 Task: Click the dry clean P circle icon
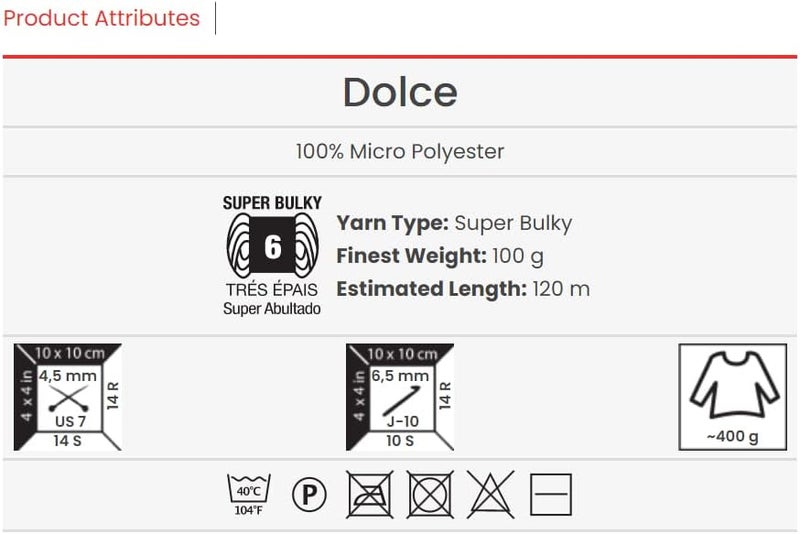pos(310,495)
